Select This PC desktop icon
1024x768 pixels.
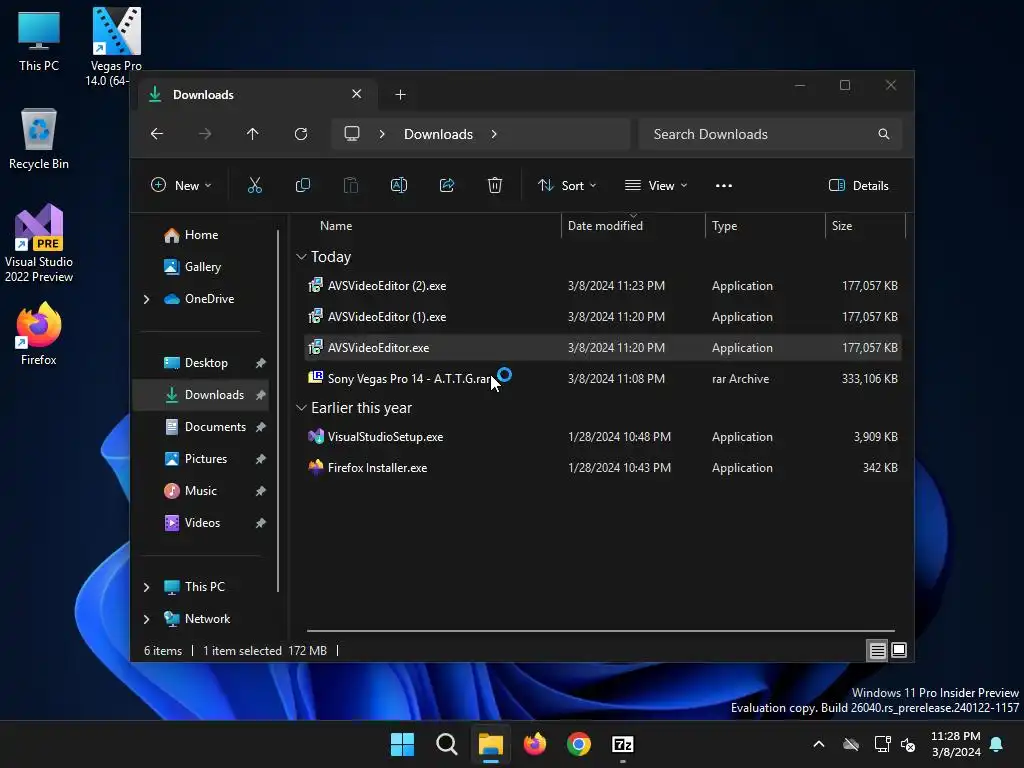tap(39, 40)
